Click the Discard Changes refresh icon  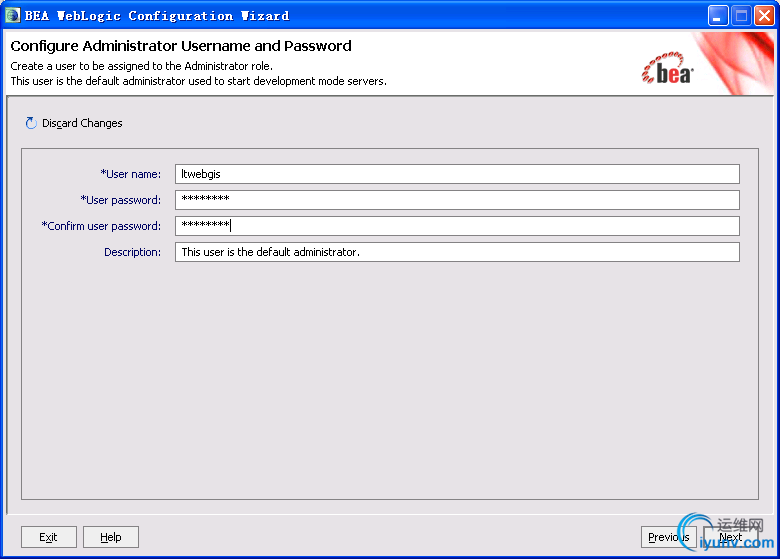click(x=31, y=123)
